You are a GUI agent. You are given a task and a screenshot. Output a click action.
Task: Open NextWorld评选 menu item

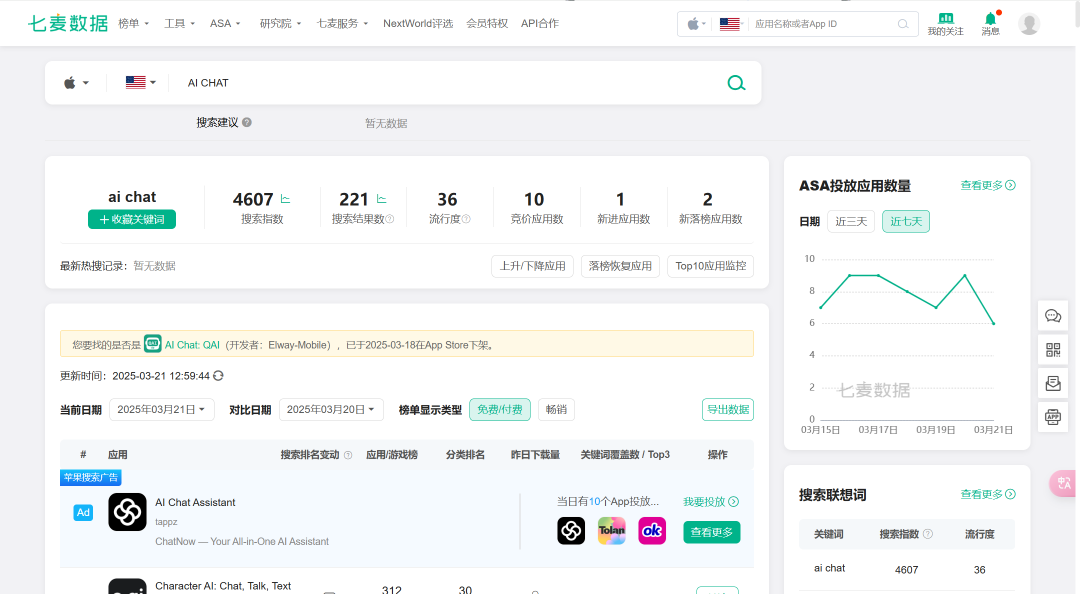pos(418,23)
